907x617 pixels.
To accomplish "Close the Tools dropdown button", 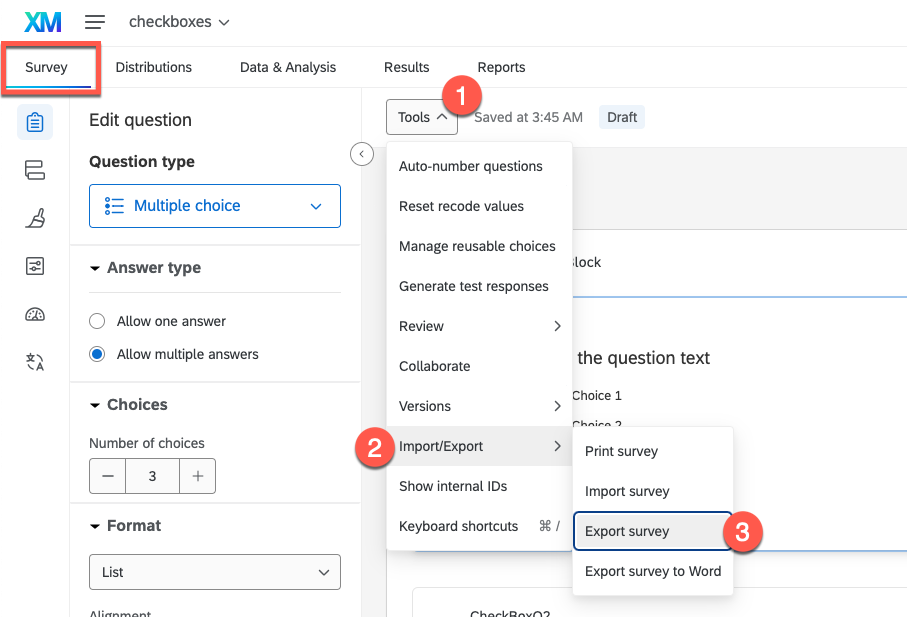I will click(422, 117).
